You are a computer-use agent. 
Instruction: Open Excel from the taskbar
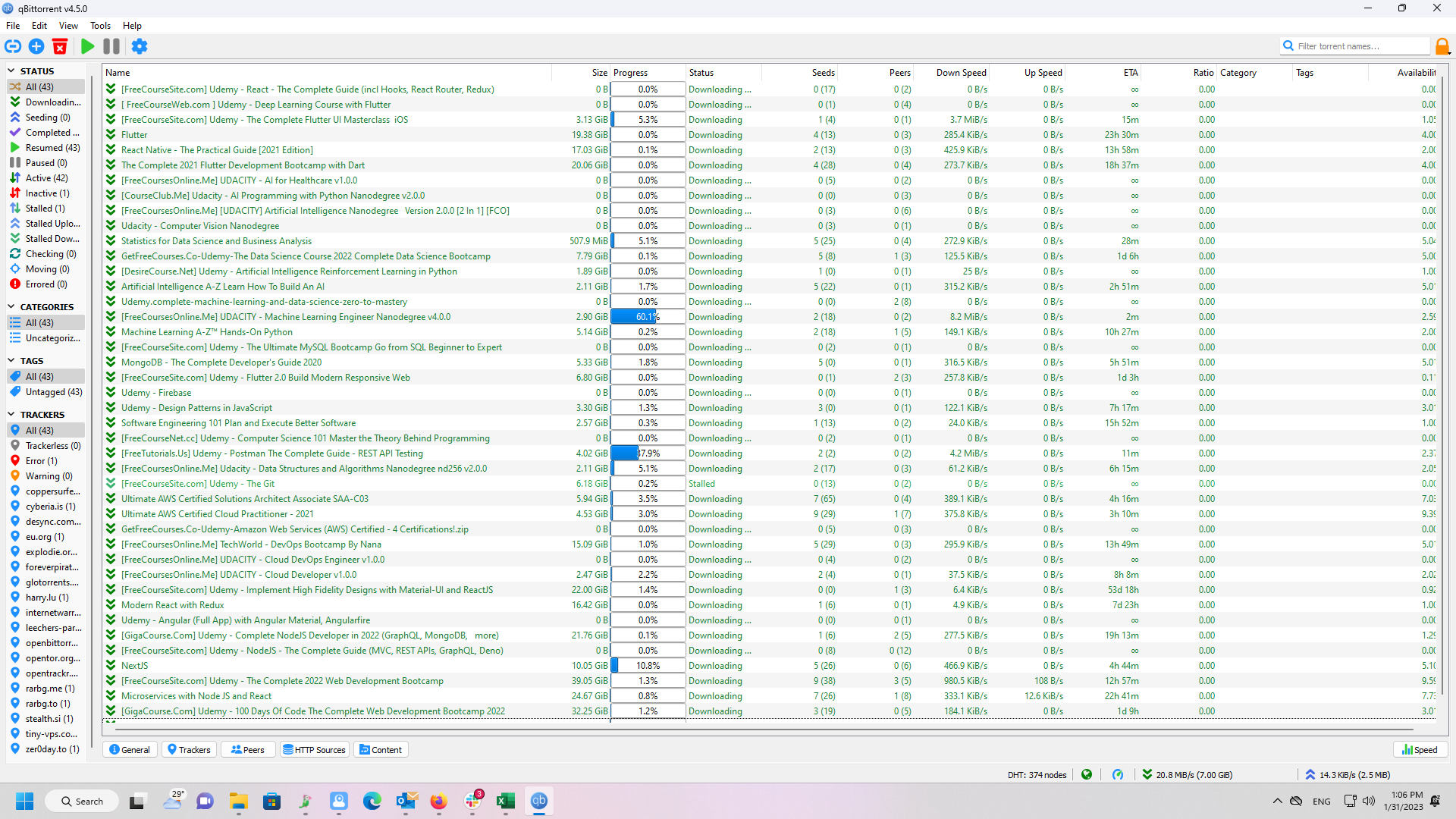coord(506,801)
